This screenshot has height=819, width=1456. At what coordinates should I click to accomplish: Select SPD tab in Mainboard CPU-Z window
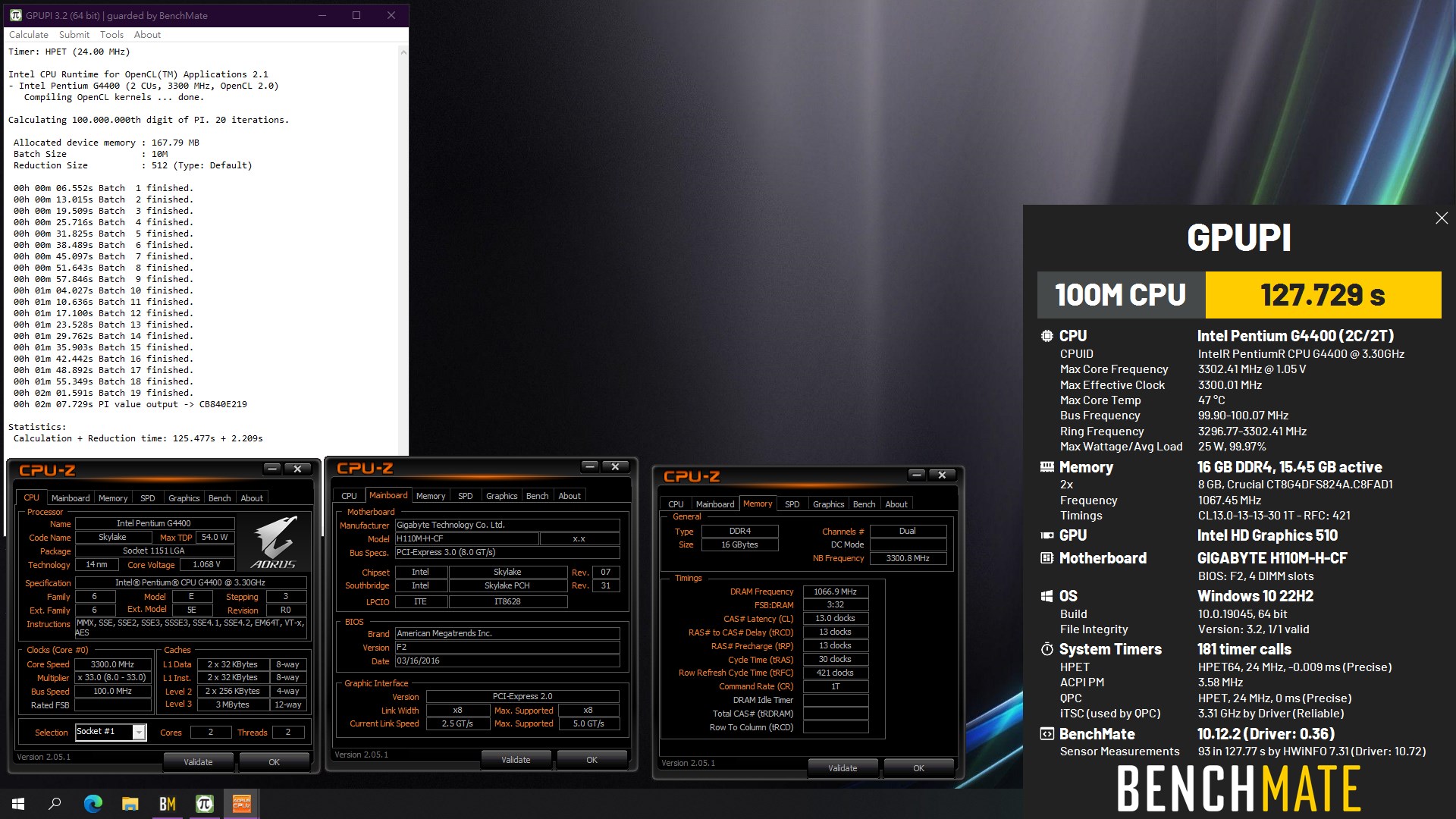pos(466,496)
